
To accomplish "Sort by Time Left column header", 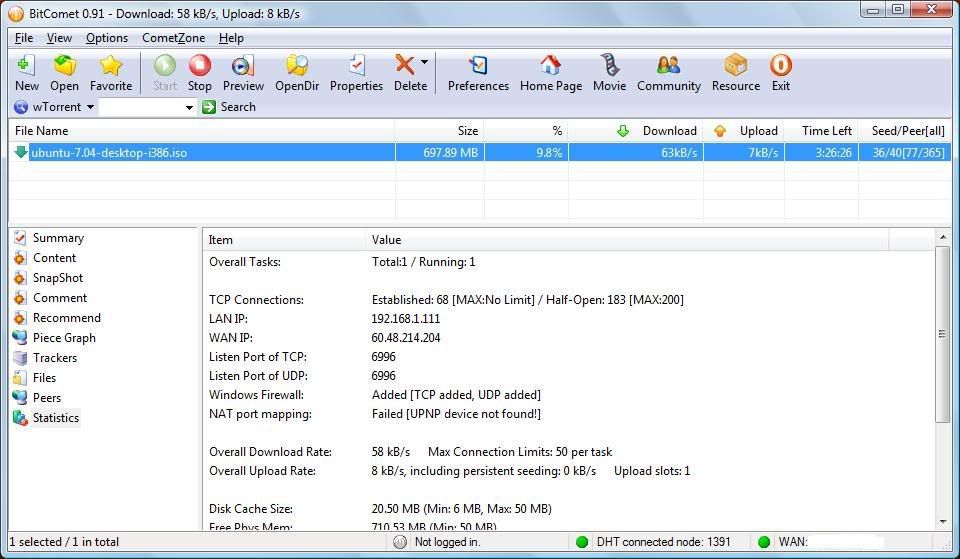I will point(821,131).
